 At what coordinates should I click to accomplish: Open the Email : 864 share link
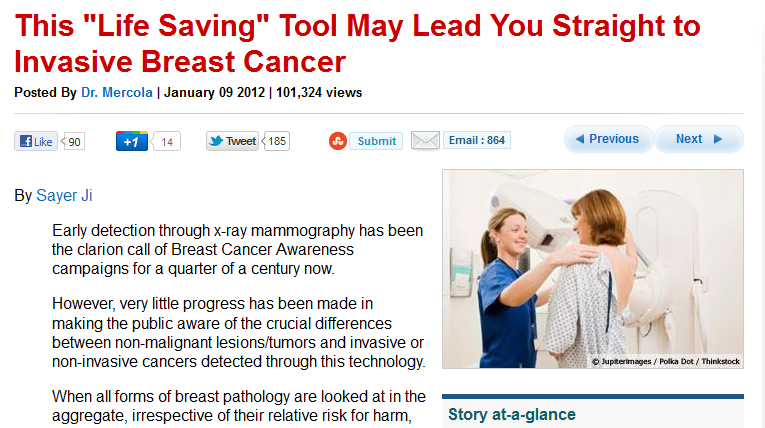click(477, 140)
